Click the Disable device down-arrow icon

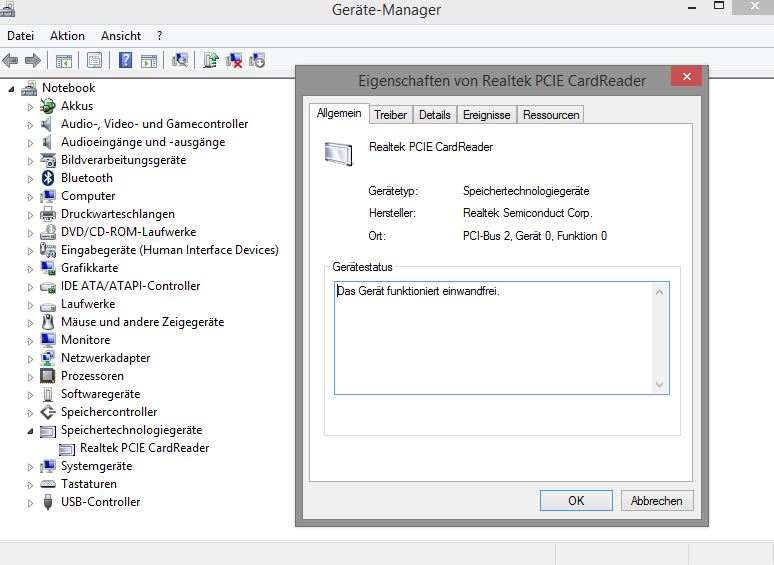point(257,60)
